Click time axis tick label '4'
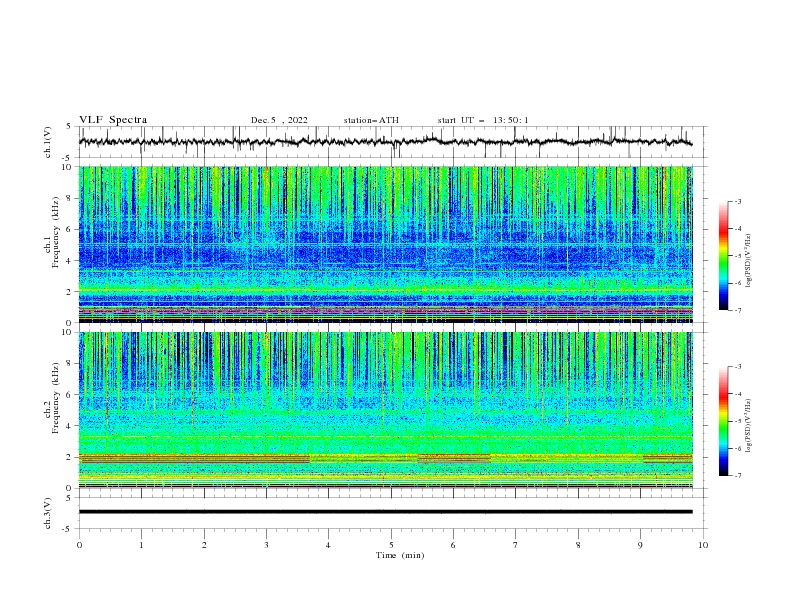The image size is (792, 612). (328, 545)
